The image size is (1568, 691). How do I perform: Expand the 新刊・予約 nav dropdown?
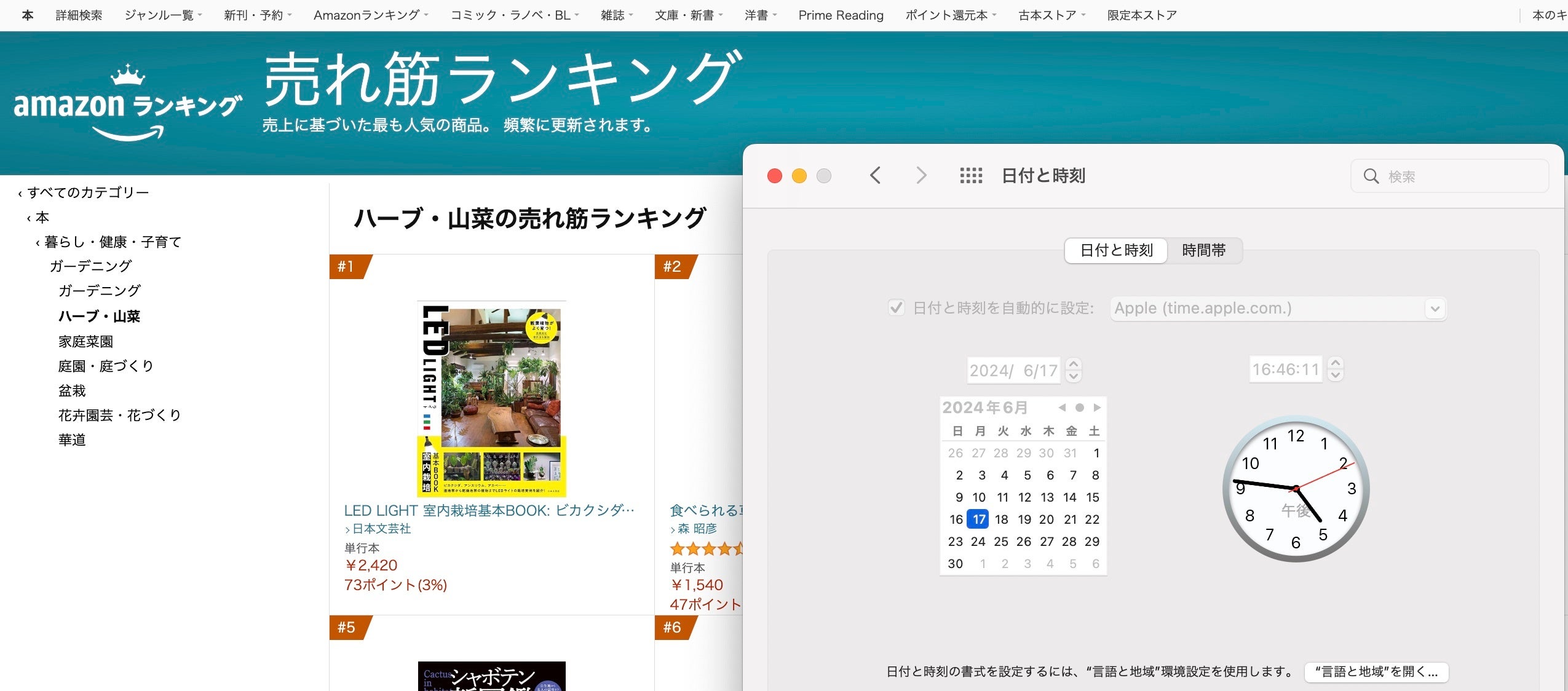pyautogui.click(x=258, y=15)
